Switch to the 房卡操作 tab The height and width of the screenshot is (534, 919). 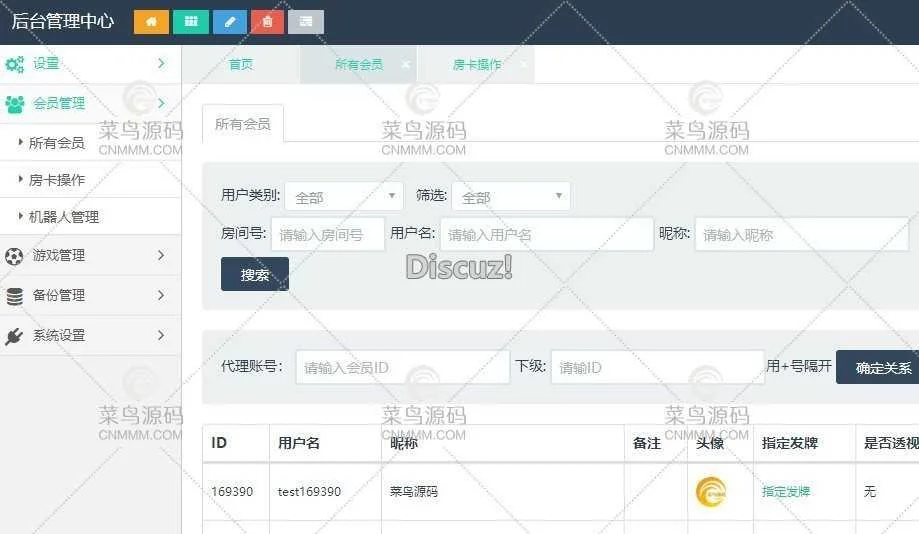click(476, 65)
